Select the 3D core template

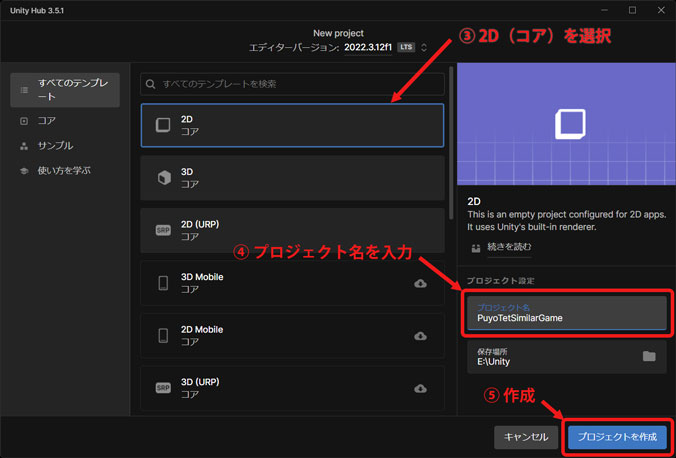coord(292,178)
